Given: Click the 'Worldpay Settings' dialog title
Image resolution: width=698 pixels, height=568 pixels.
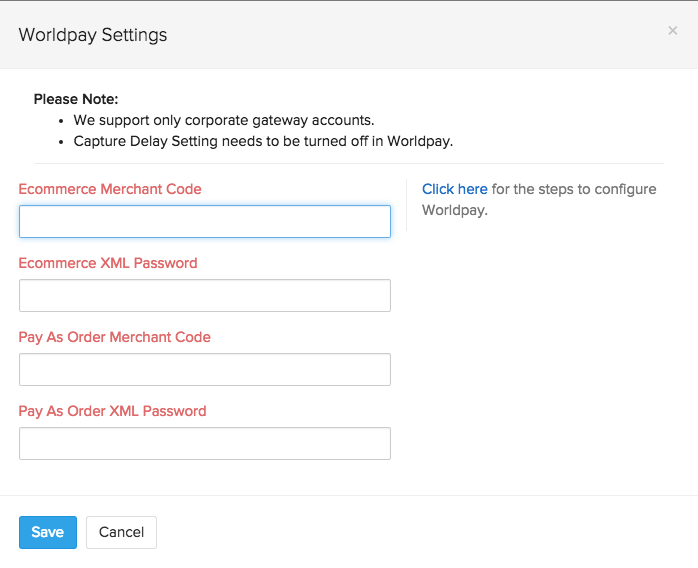Looking at the screenshot, I should (93, 35).
